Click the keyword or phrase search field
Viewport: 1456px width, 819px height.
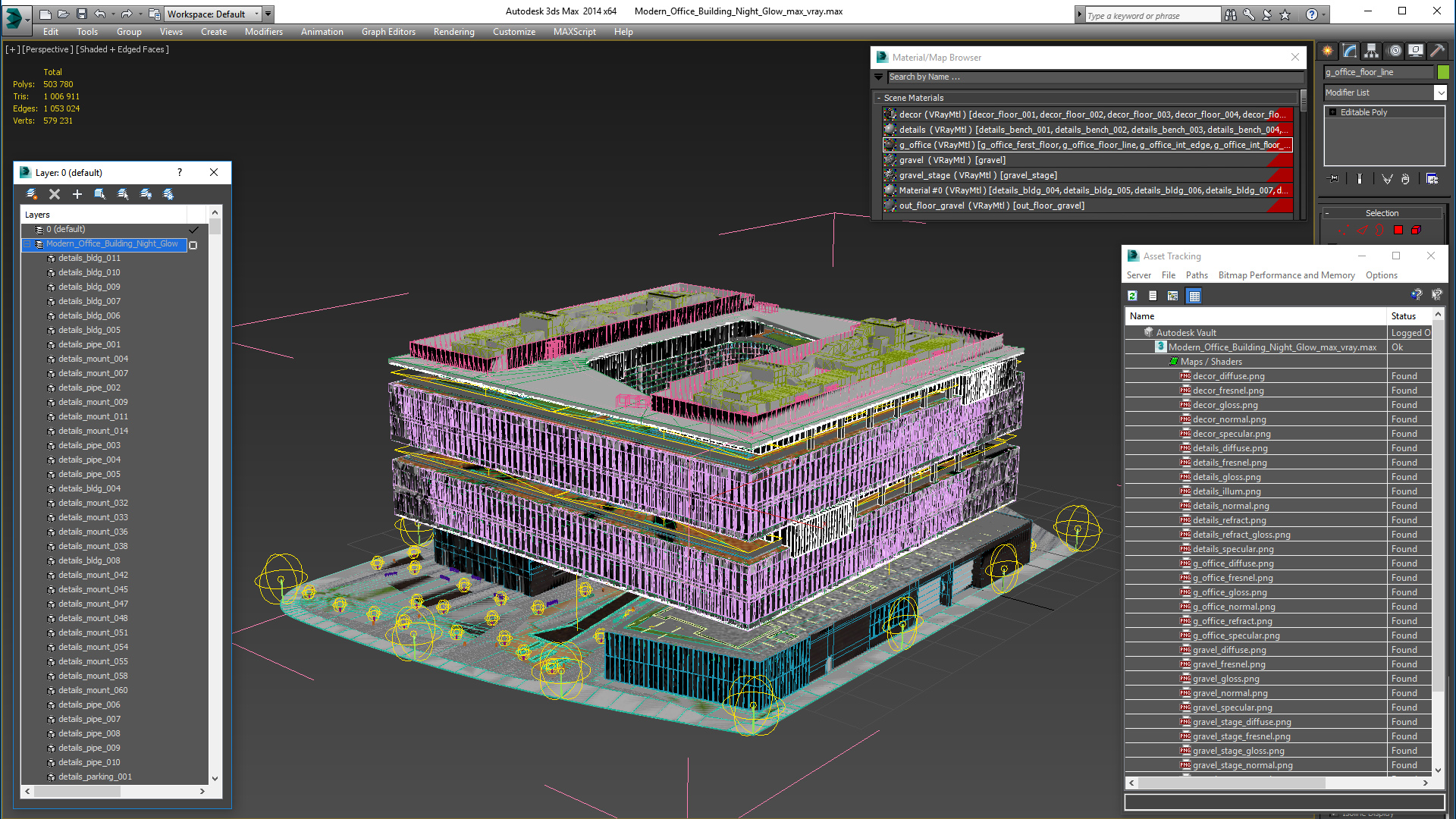[x=1153, y=15]
